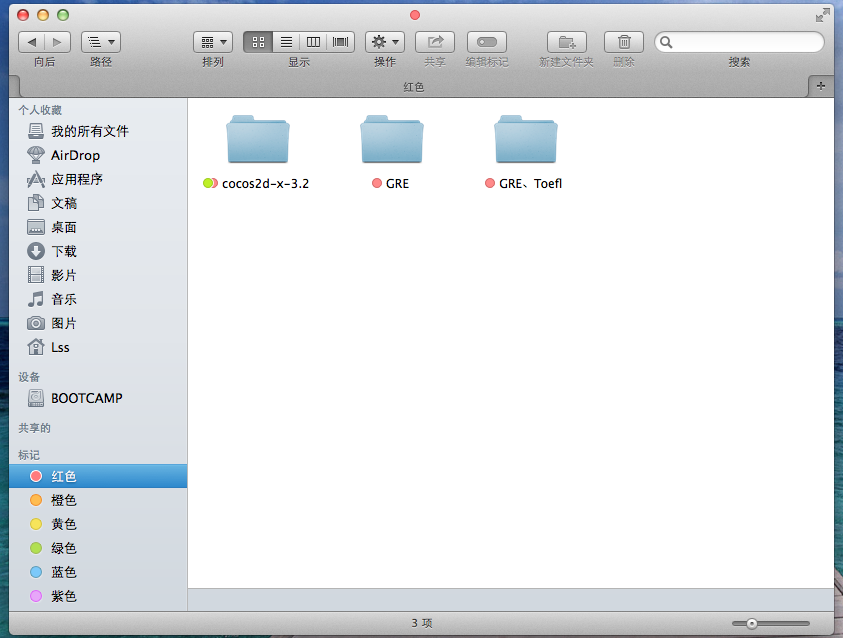The width and height of the screenshot is (843, 638).
Task: Open AirDrop in sidebar
Action: tap(98, 155)
